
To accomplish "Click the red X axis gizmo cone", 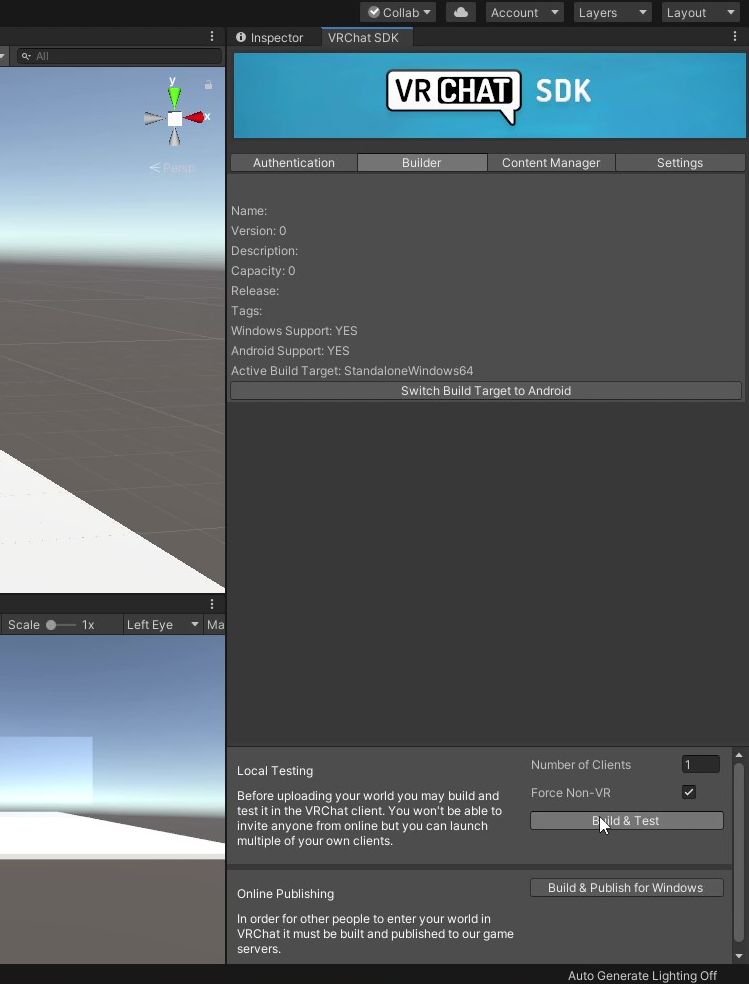I will coord(194,117).
